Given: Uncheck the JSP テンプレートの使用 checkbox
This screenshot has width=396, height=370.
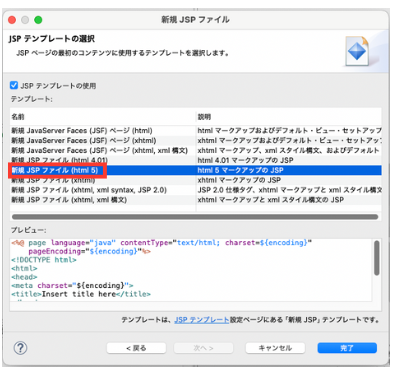Looking at the screenshot, I should [14, 85].
